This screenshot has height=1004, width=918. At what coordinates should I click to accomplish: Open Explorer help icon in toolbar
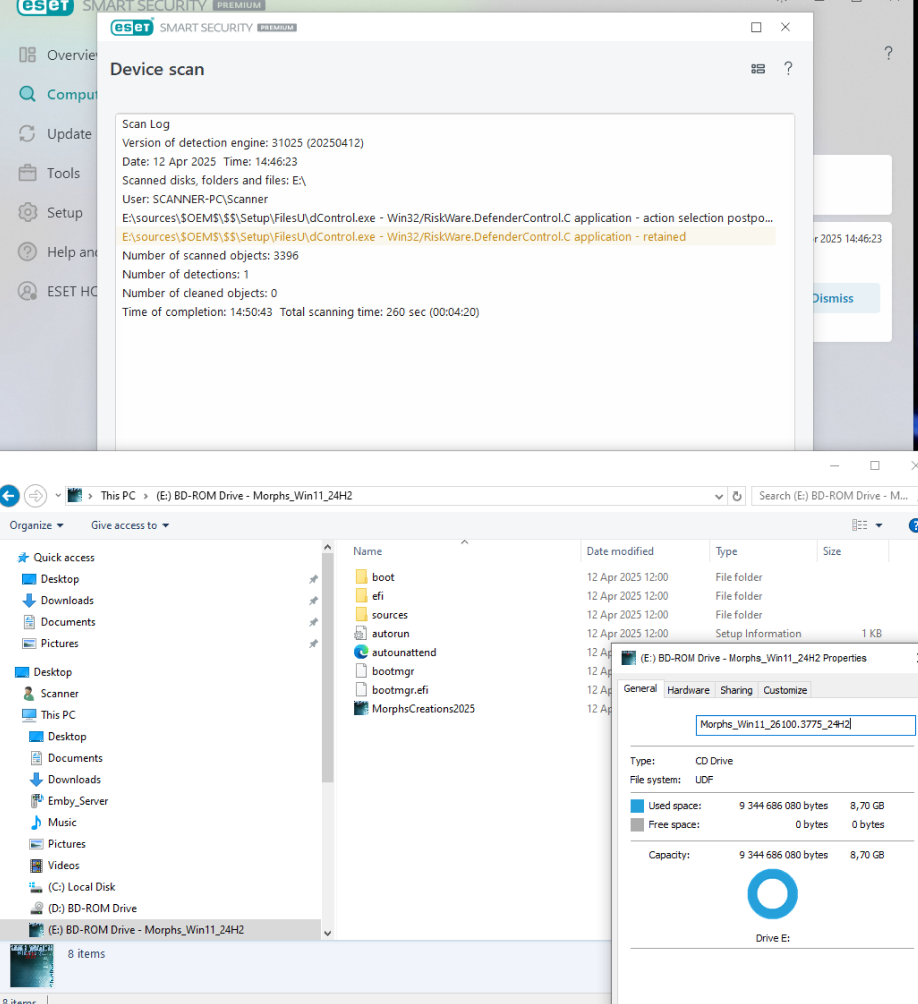[913, 525]
